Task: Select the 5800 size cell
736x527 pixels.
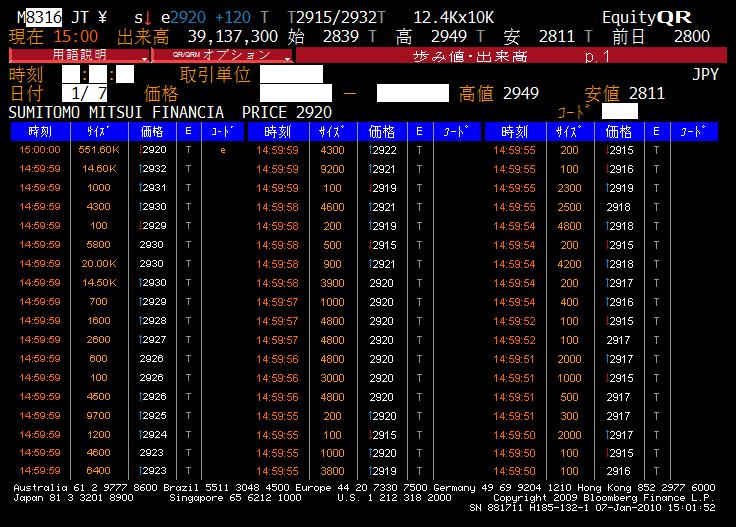Action: tap(99, 244)
